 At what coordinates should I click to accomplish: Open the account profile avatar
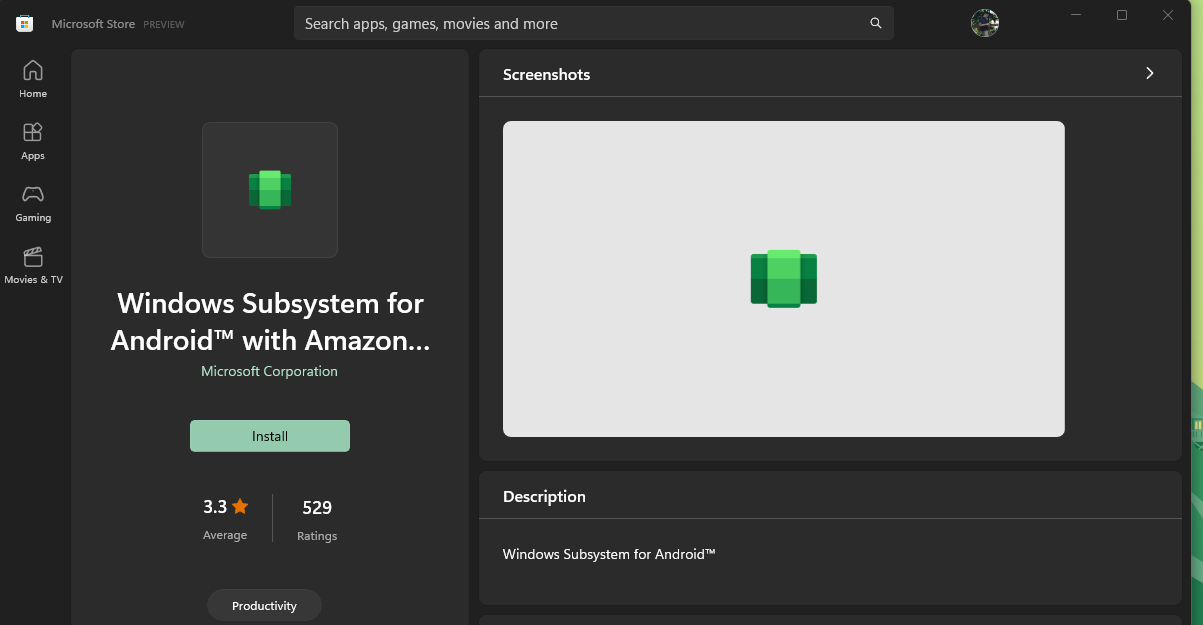(984, 22)
